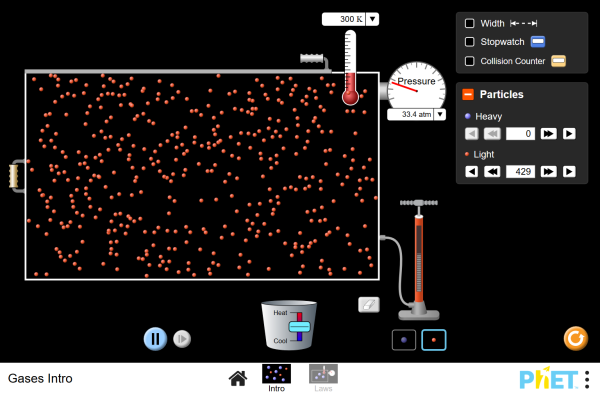Select the heavy particle type button
600x394 pixels.
[x=404, y=340]
